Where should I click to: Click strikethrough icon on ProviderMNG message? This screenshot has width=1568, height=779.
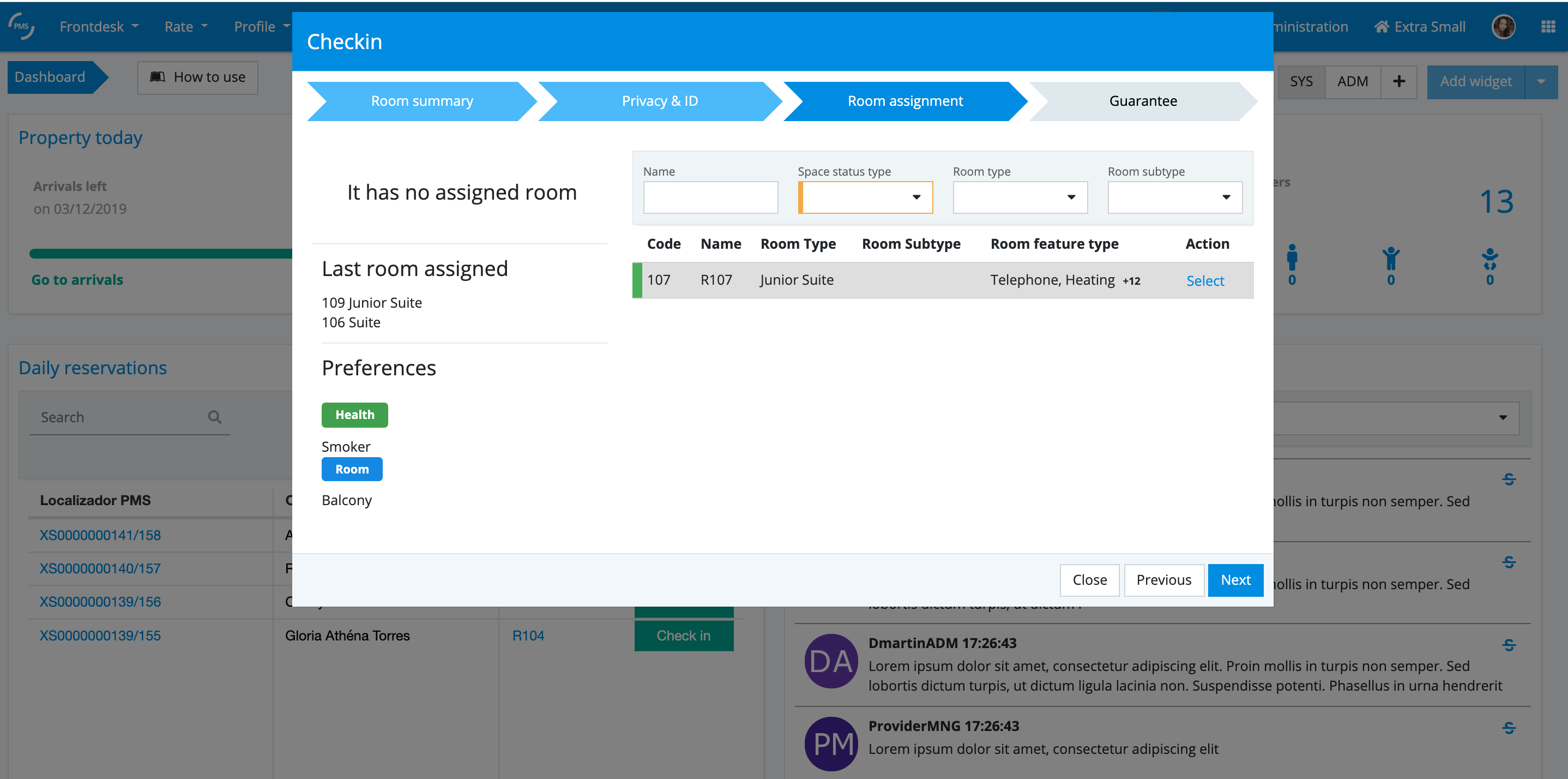click(x=1509, y=727)
